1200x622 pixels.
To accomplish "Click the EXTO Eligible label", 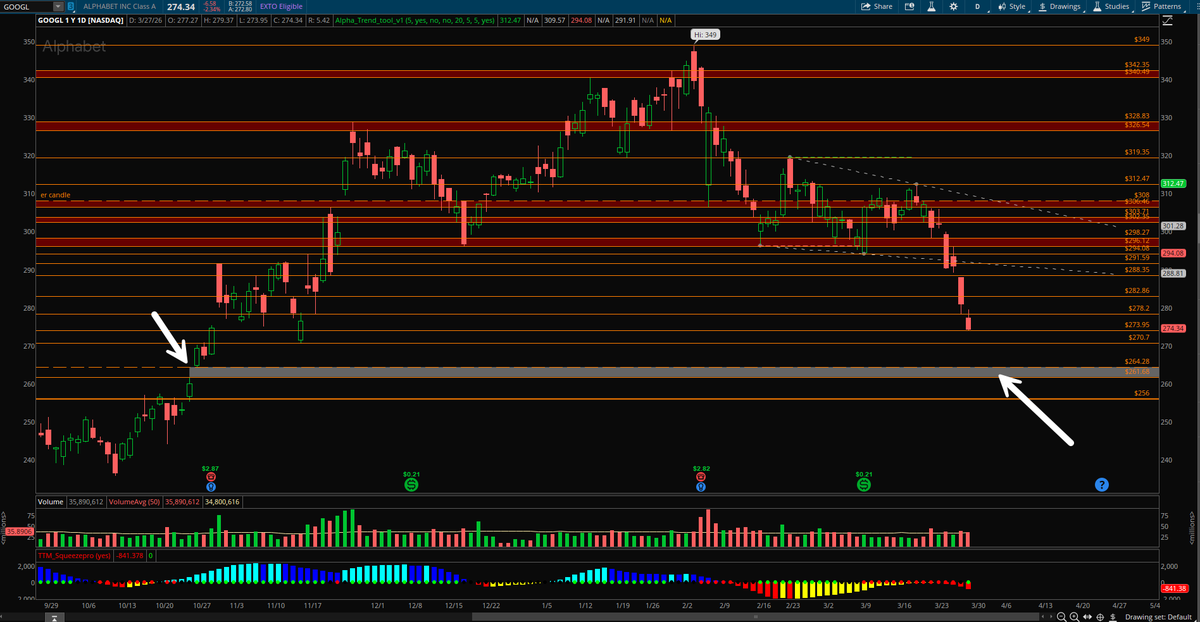I will 282,7.
